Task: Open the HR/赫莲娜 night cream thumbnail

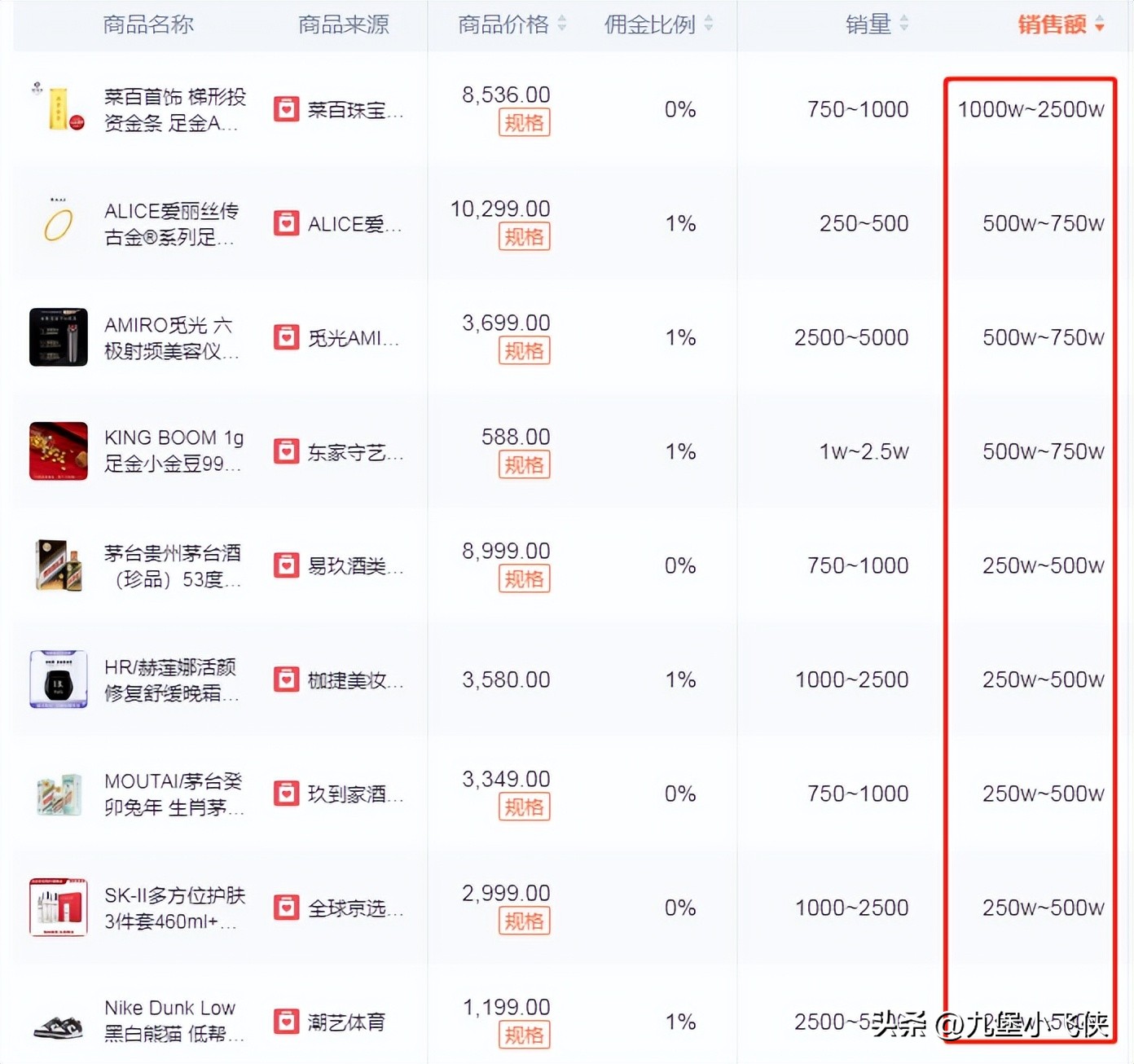Action: point(59,679)
